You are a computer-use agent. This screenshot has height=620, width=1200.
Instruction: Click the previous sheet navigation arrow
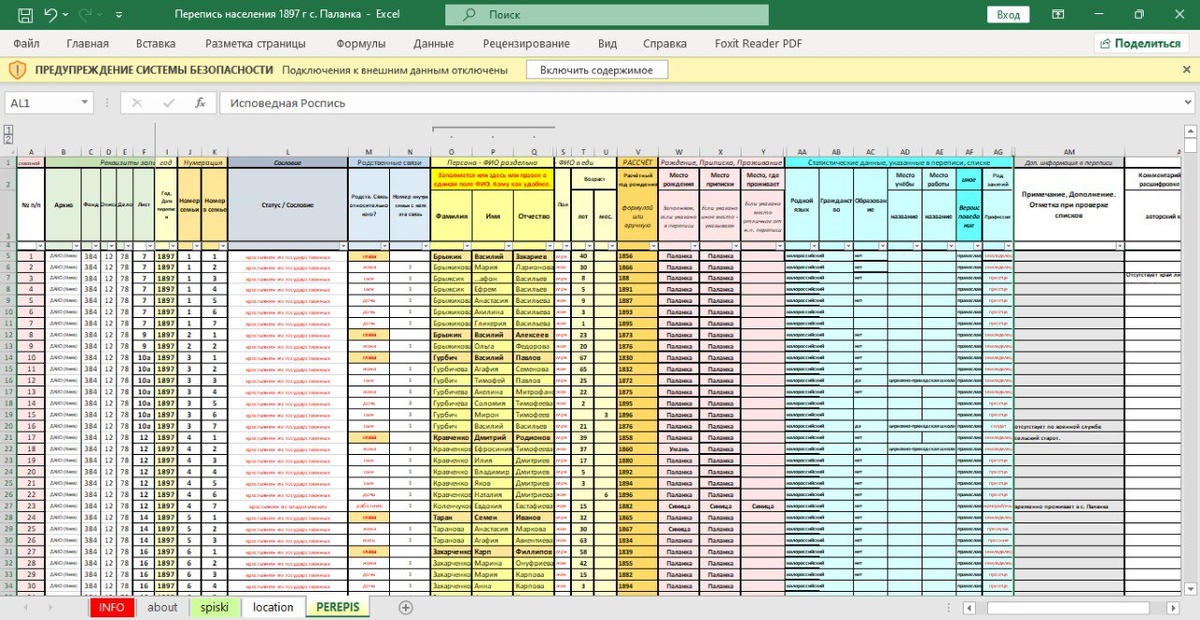(x=24, y=607)
